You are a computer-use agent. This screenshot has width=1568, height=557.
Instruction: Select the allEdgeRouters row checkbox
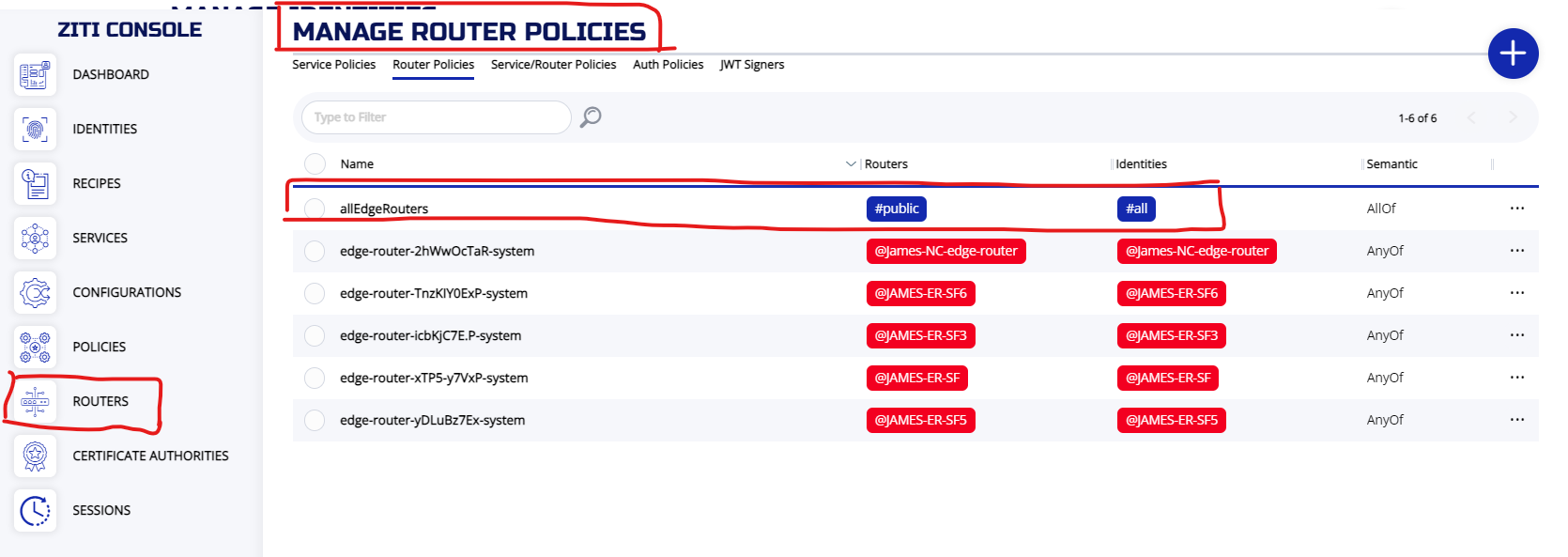pos(315,209)
